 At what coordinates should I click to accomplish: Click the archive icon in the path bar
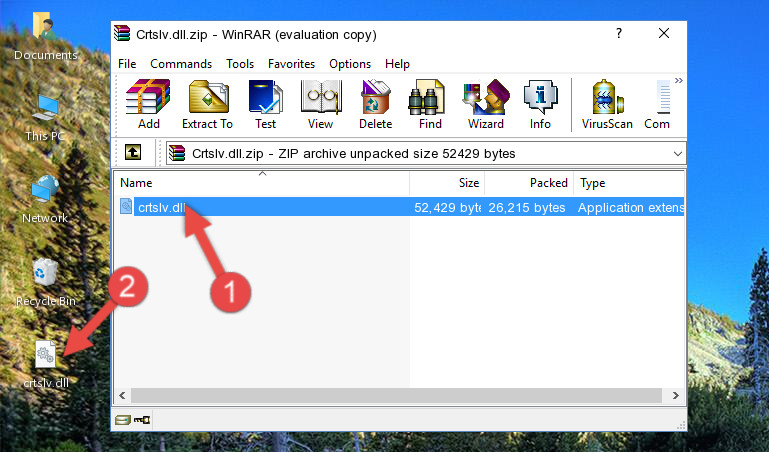pos(177,153)
